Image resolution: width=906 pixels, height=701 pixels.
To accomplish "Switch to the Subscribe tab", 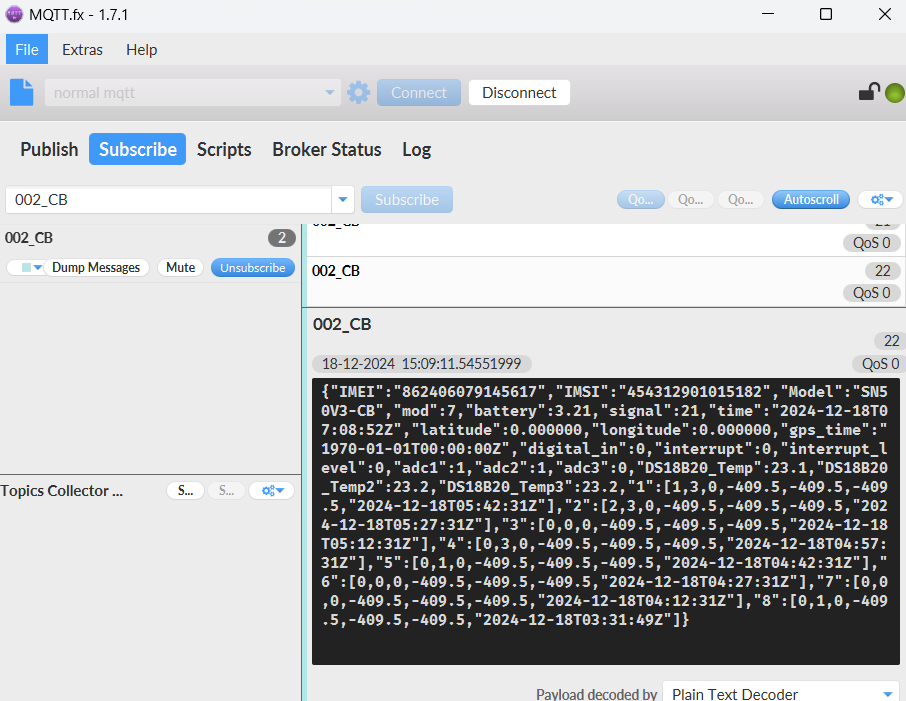I will 138,149.
